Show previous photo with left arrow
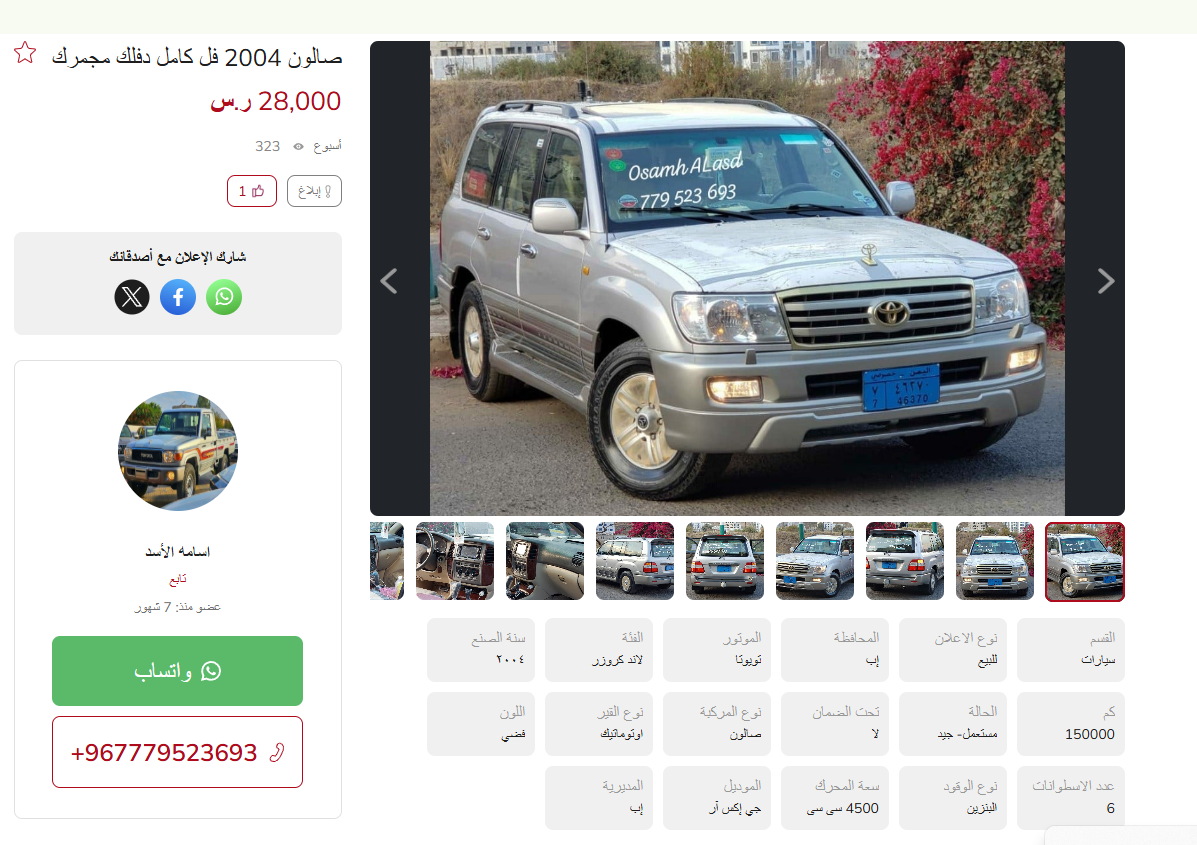This screenshot has width=1197, height=845. (389, 281)
